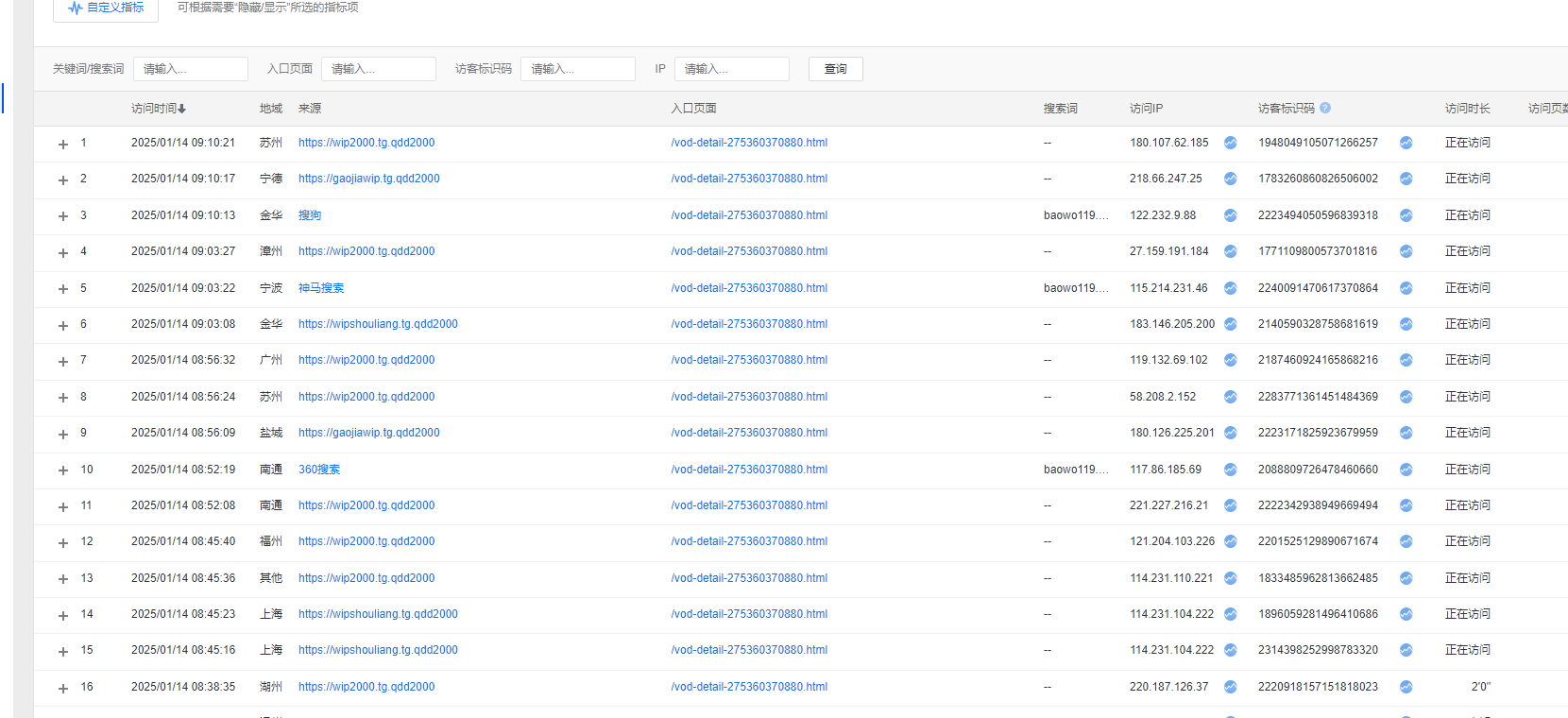The width and height of the screenshot is (1568, 718).
Task: Focus the 访客标识码 input field
Action: point(578,69)
